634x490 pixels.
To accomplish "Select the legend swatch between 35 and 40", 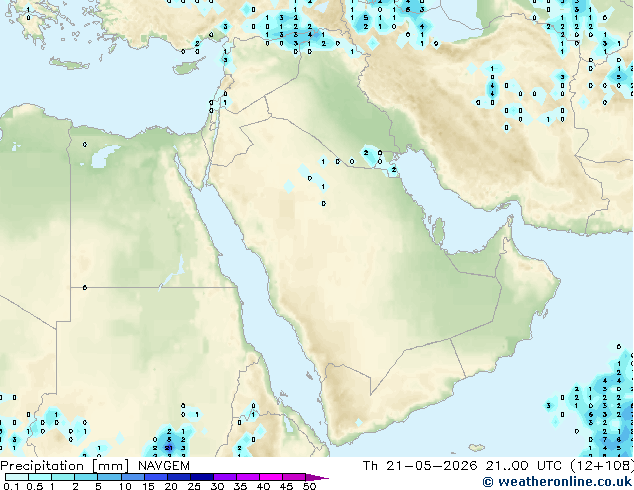I will click(x=248, y=477).
